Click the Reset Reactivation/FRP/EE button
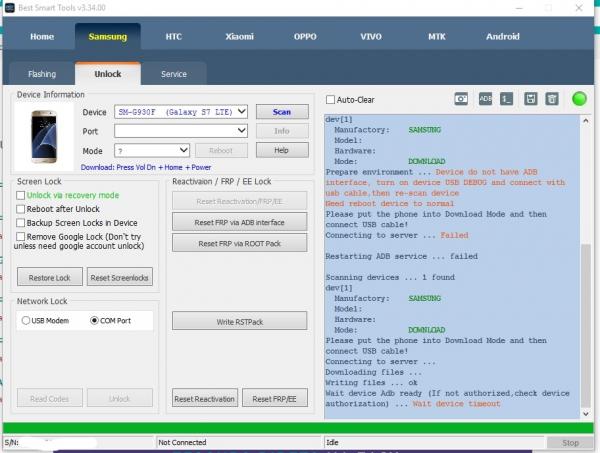Viewport: 600px width, 453px height. (240, 201)
